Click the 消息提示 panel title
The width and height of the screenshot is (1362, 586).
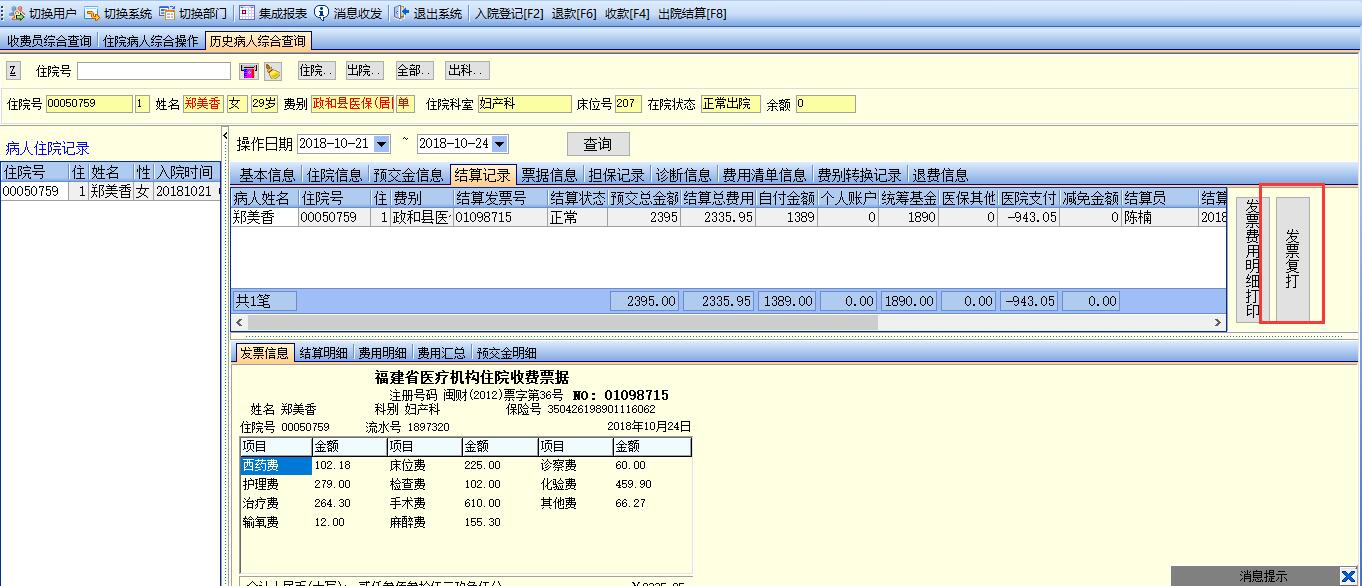[1264, 576]
